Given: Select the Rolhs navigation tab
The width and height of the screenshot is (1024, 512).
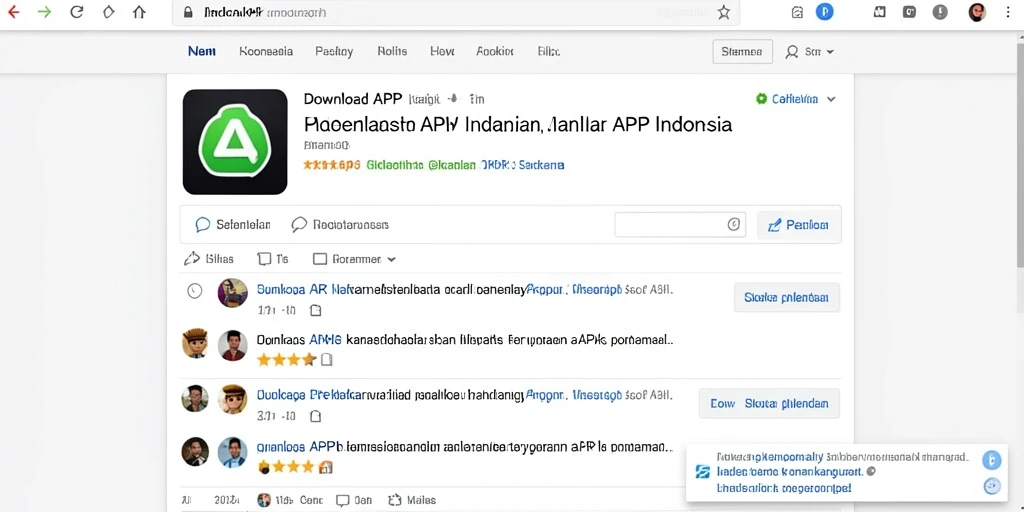Looking at the screenshot, I should (x=392, y=51).
